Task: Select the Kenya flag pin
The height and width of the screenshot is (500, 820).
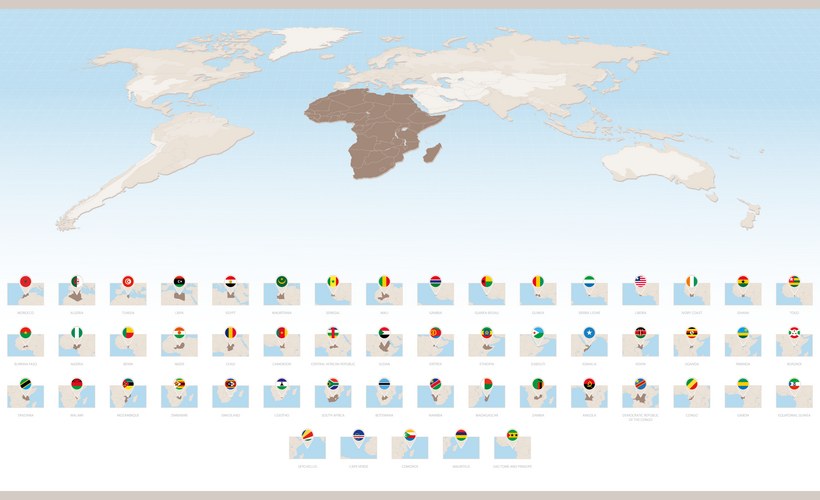Action: [640, 332]
